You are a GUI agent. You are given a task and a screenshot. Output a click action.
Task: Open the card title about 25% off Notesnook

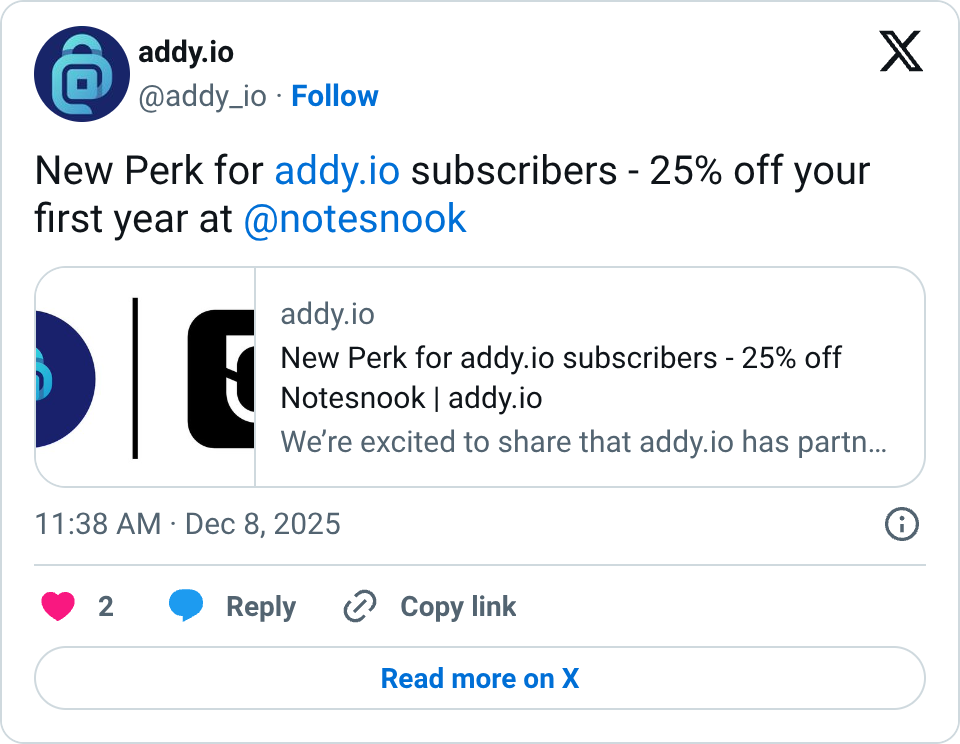pyautogui.click(x=561, y=378)
